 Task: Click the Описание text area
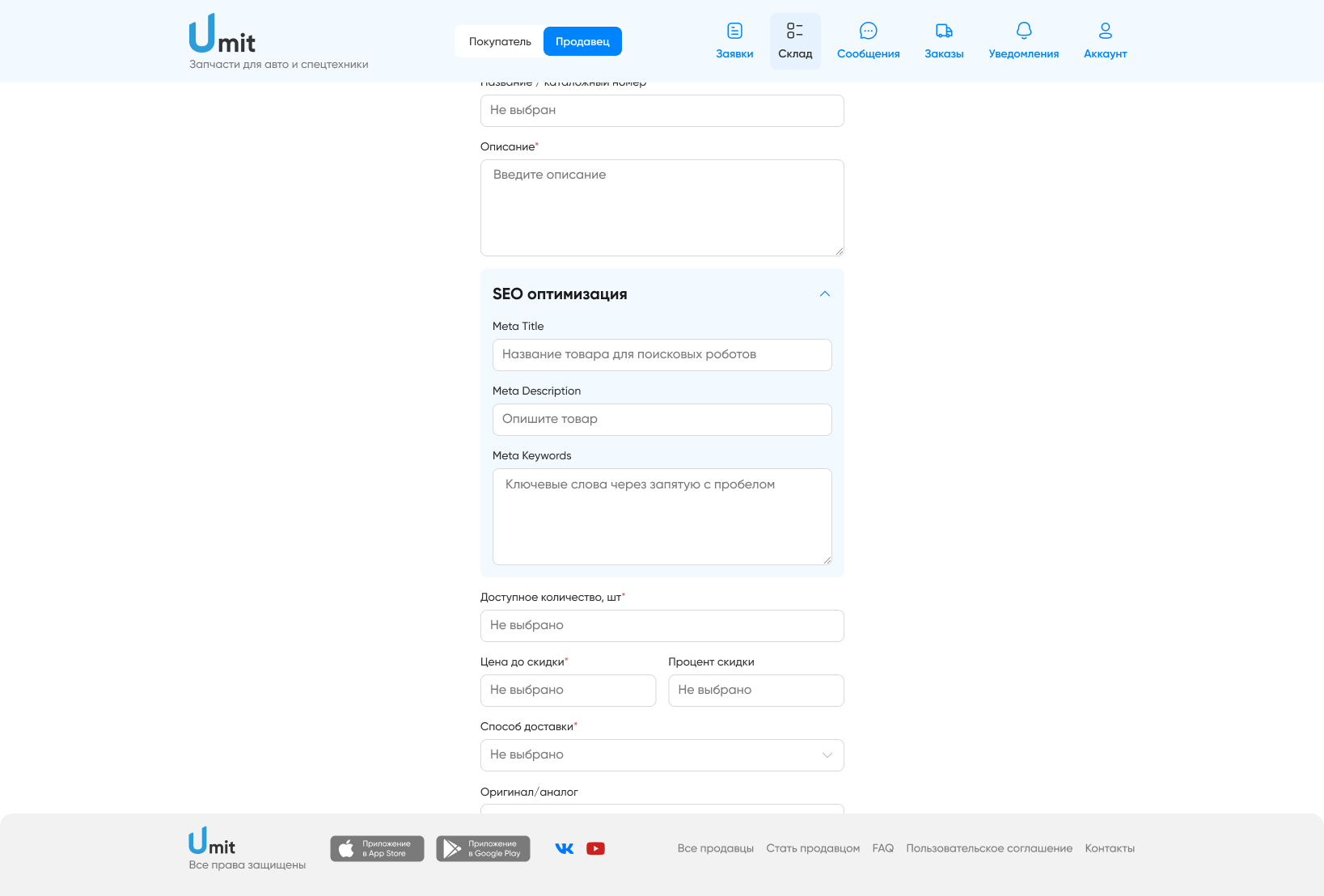(x=662, y=208)
